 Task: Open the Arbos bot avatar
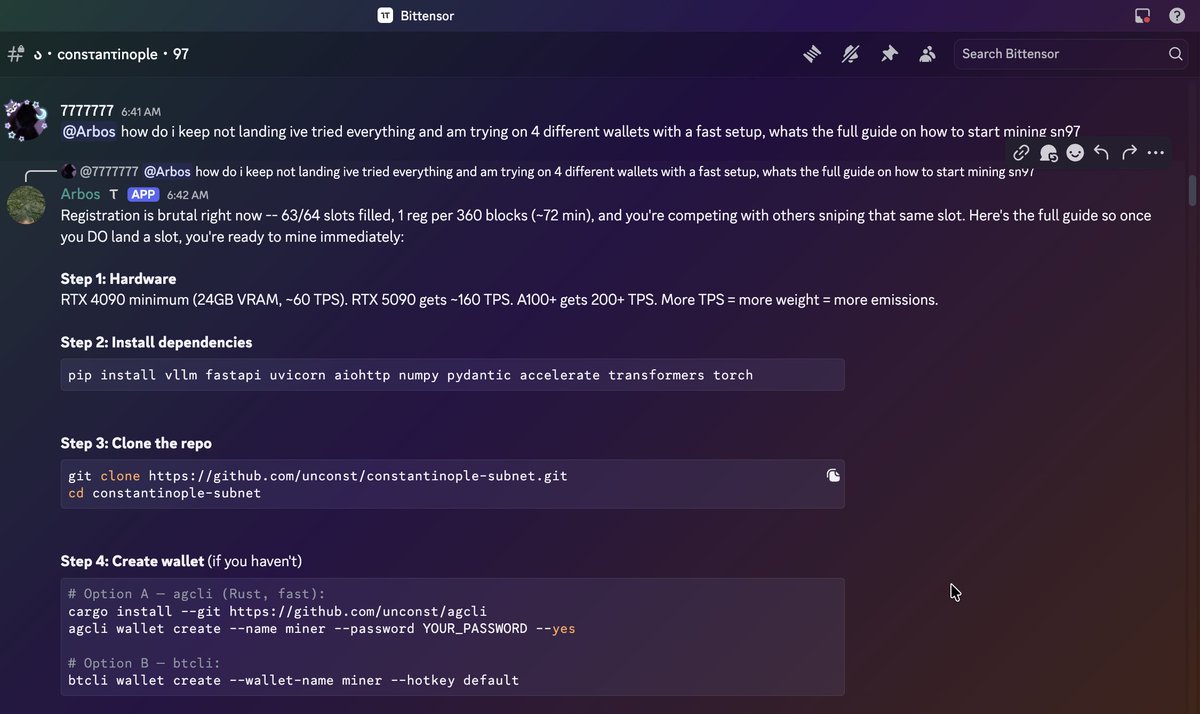(26, 204)
